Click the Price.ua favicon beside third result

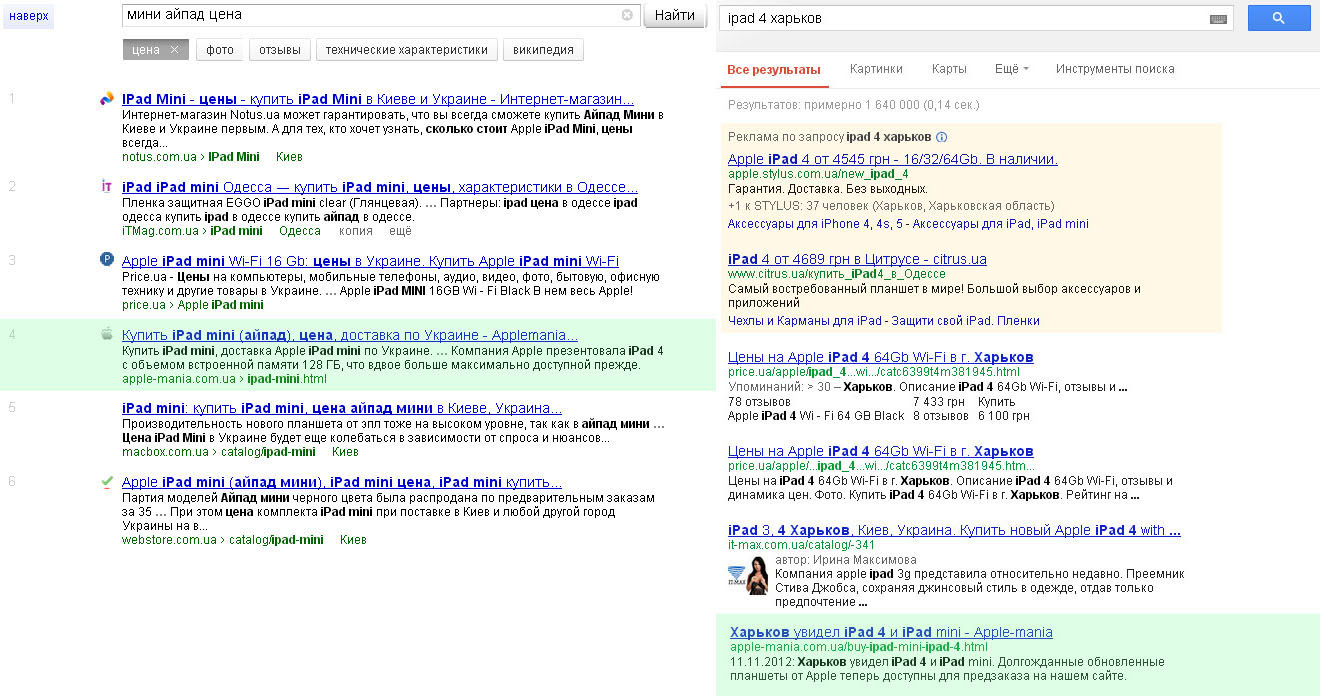[x=107, y=259]
